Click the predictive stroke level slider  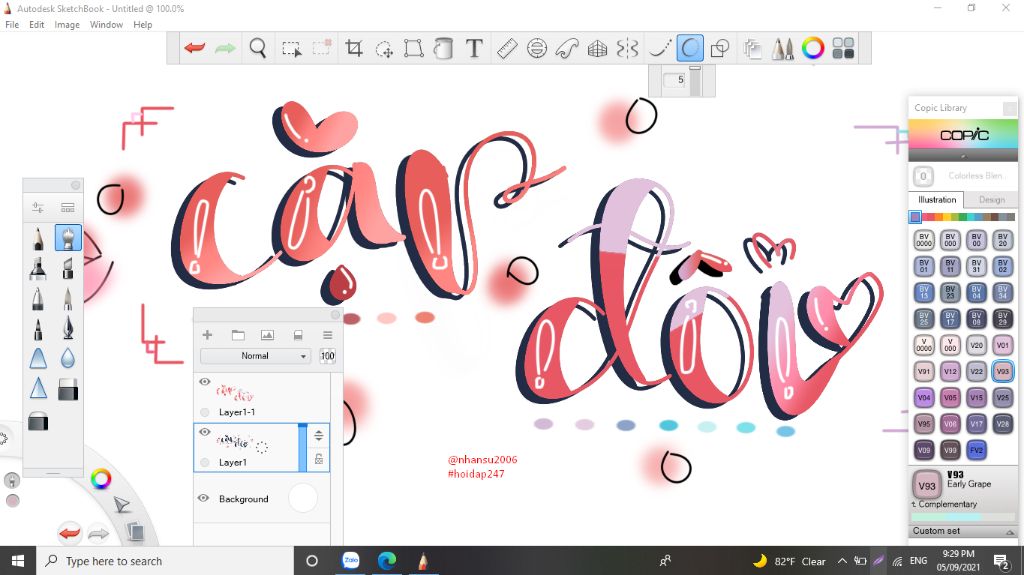pyautogui.click(x=695, y=80)
